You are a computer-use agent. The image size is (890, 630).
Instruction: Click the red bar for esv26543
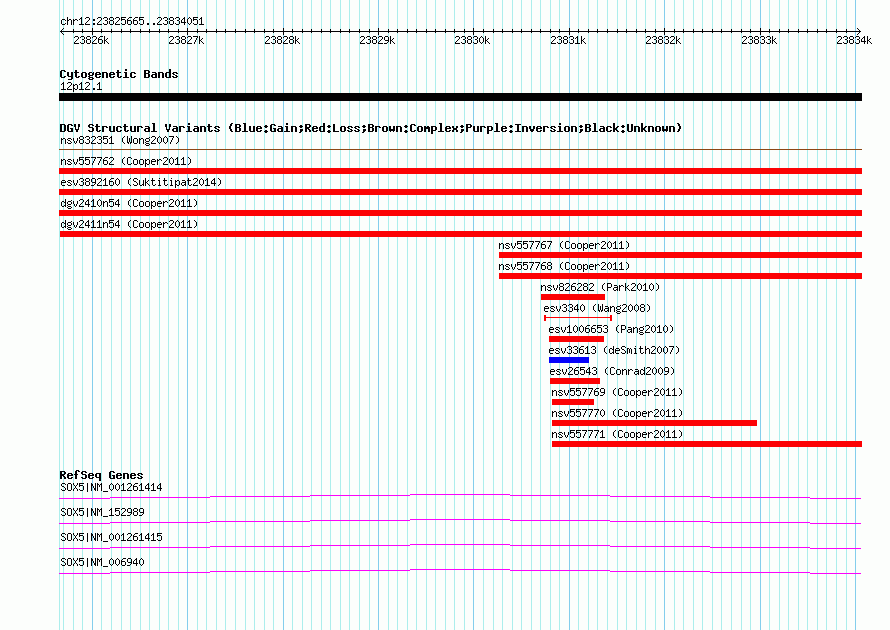click(575, 381)
